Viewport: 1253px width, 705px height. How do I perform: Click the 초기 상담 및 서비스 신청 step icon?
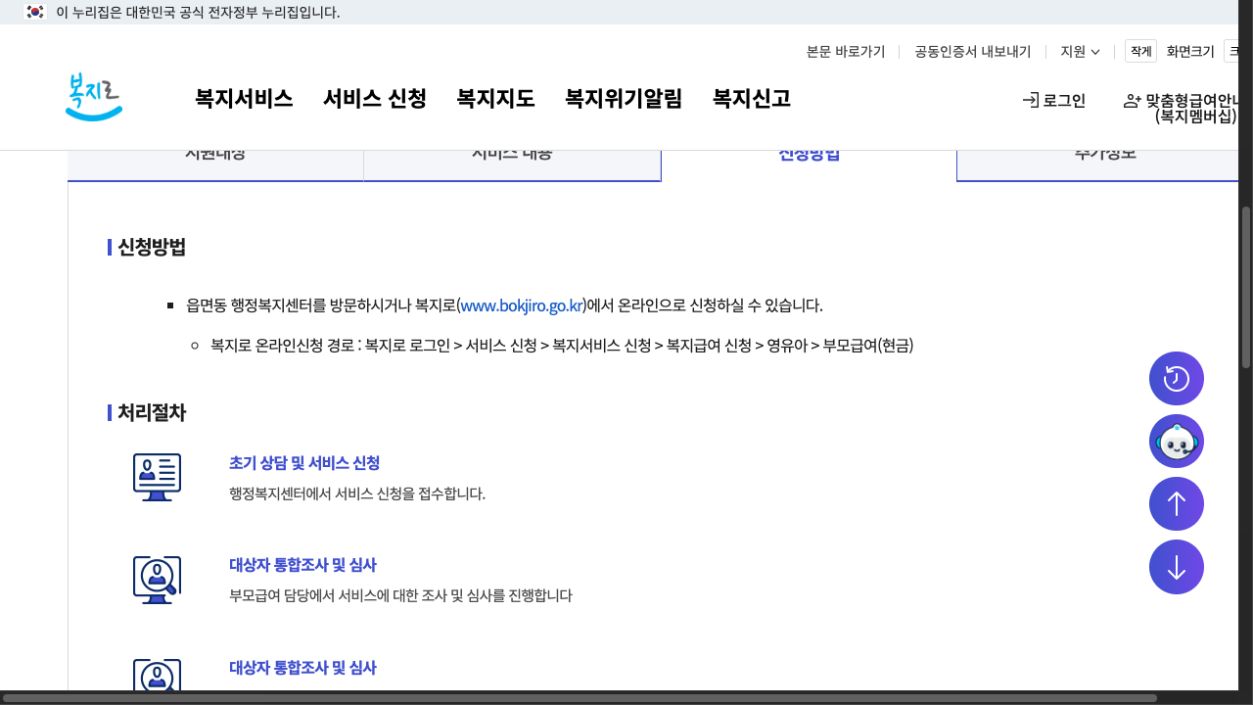pos(157,477)
